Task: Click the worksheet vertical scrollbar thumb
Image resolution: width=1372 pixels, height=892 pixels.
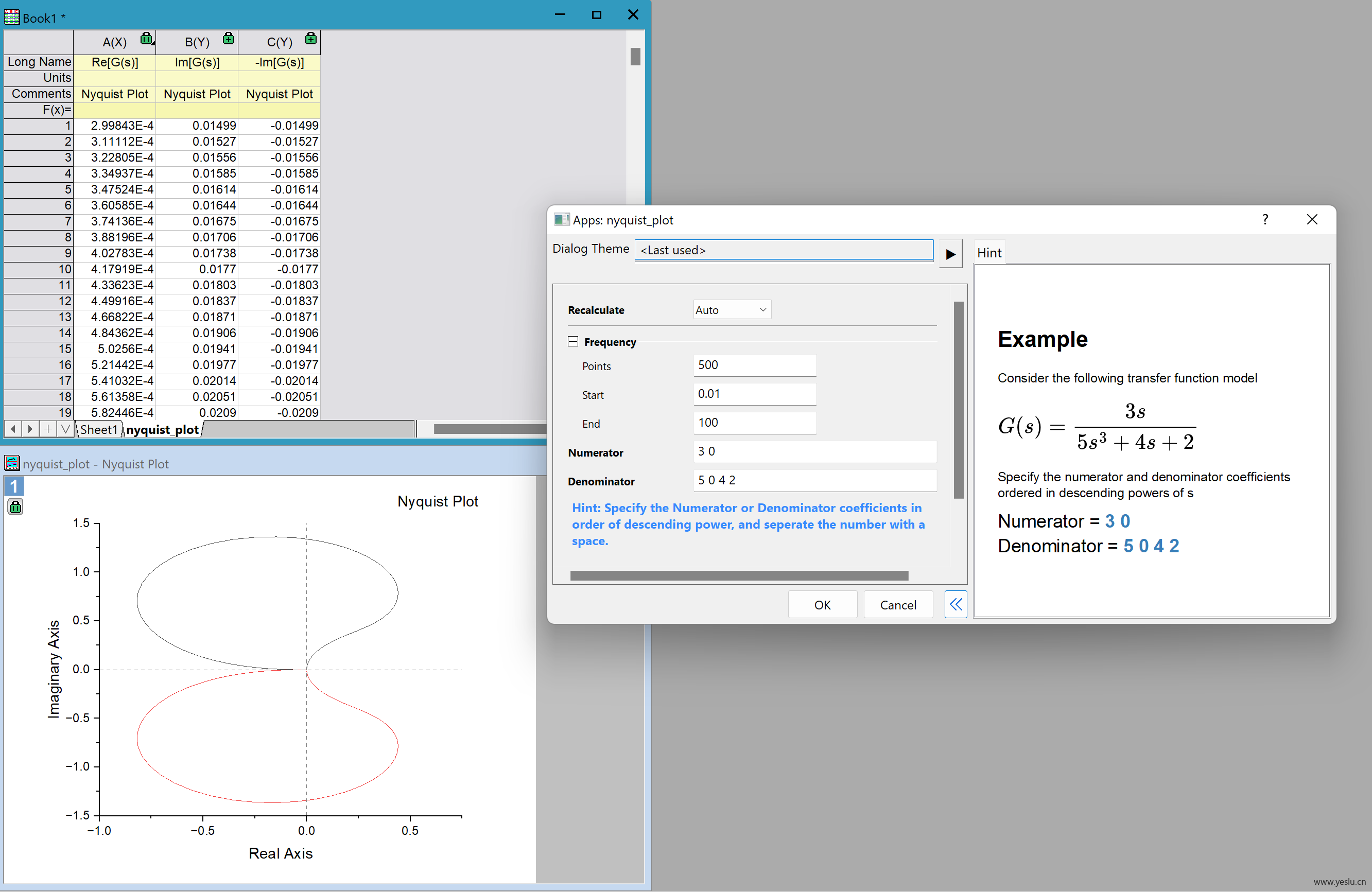Action: [x=635, y=57]
